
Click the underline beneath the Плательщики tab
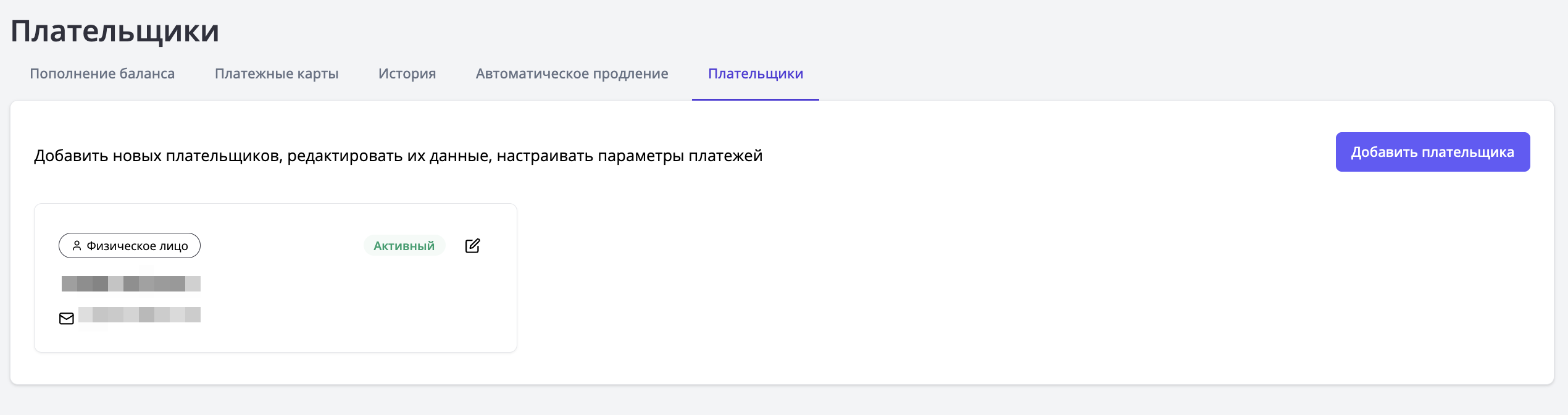point(755,99)
